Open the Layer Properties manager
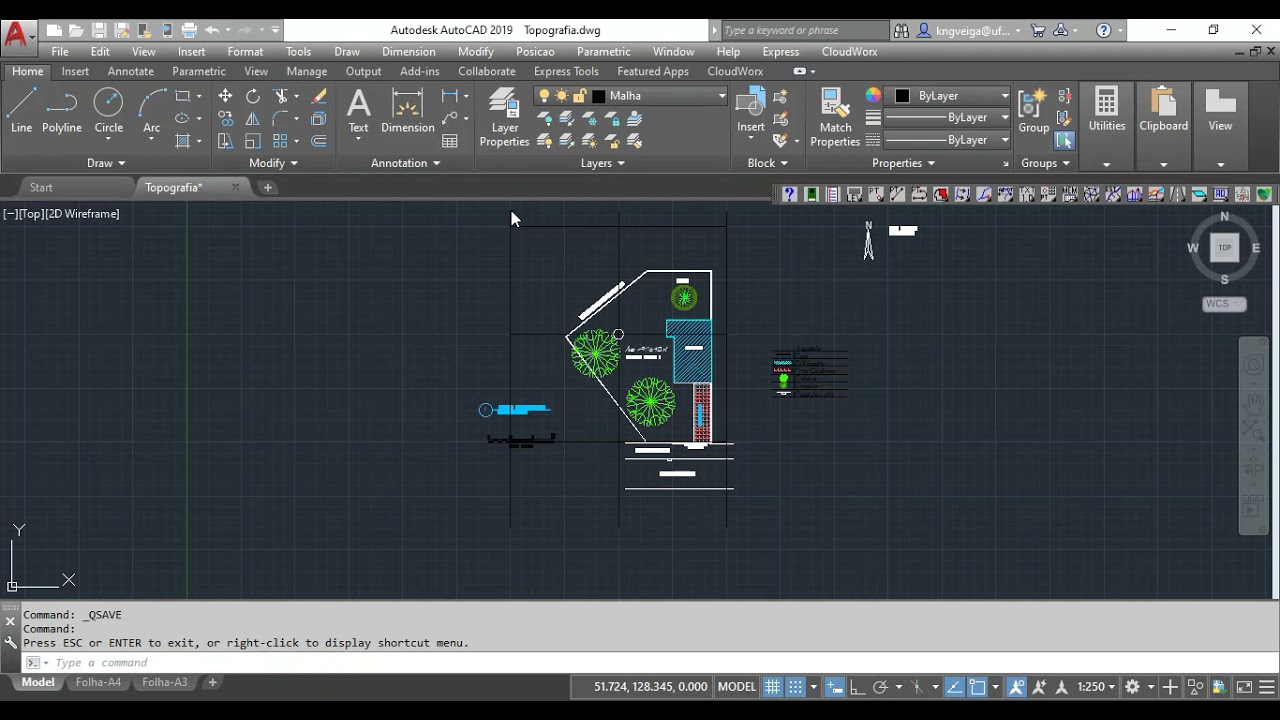Image resolution: width=1280 pixels, height=720 pixels. [504, 117]
